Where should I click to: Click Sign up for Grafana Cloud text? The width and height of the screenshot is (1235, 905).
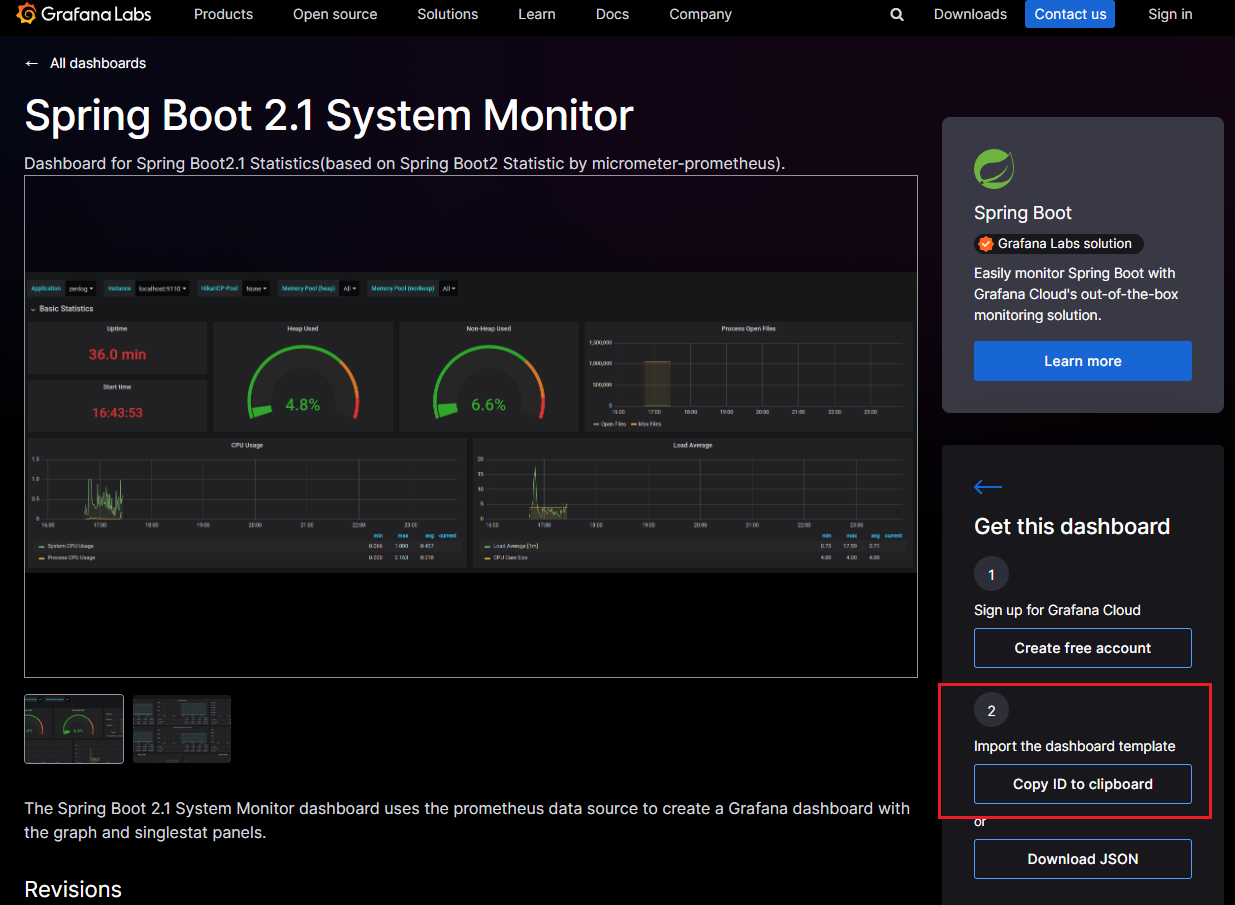(1057, 610)
